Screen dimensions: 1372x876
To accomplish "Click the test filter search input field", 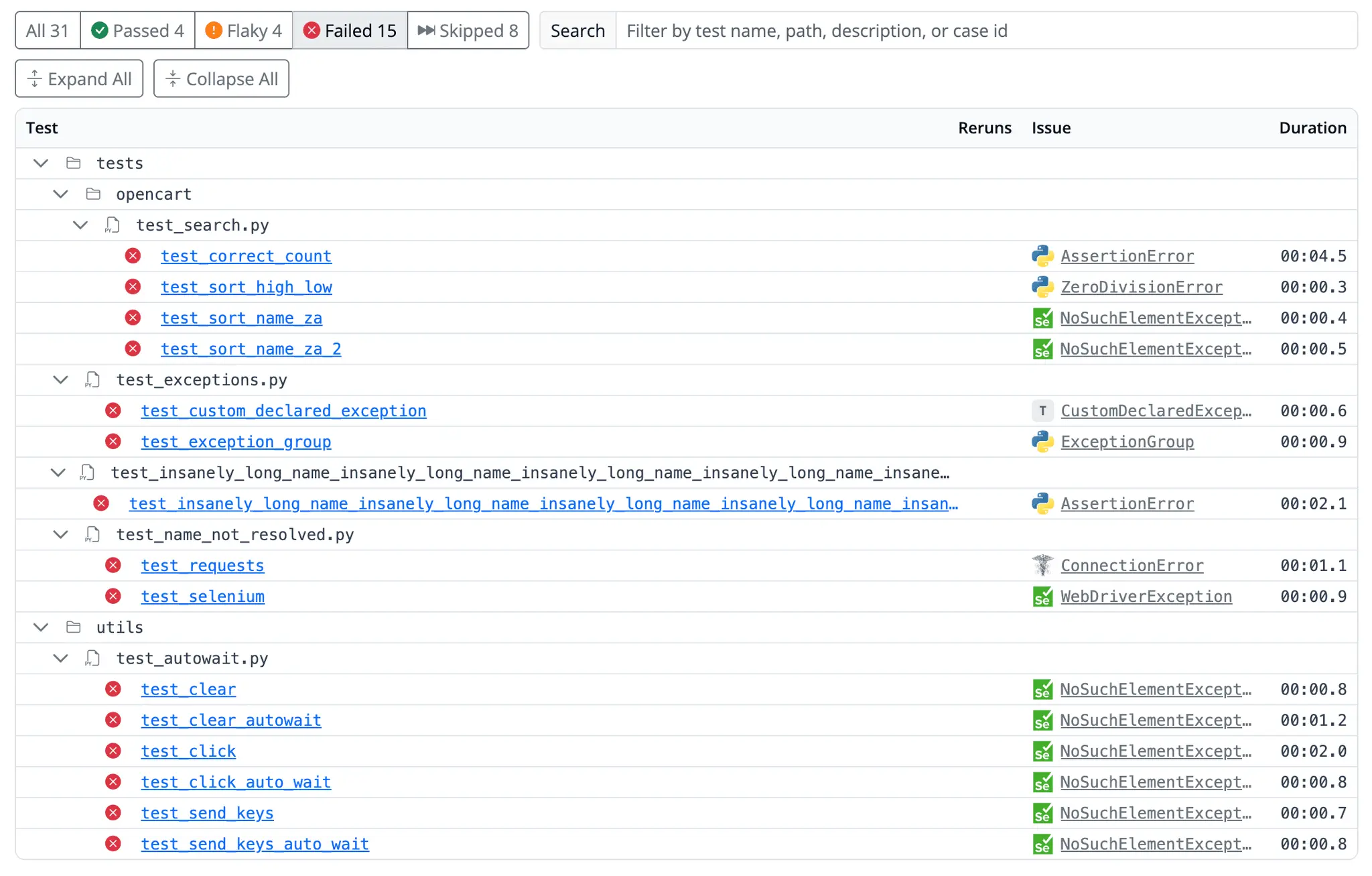I will tap(986, 30).
